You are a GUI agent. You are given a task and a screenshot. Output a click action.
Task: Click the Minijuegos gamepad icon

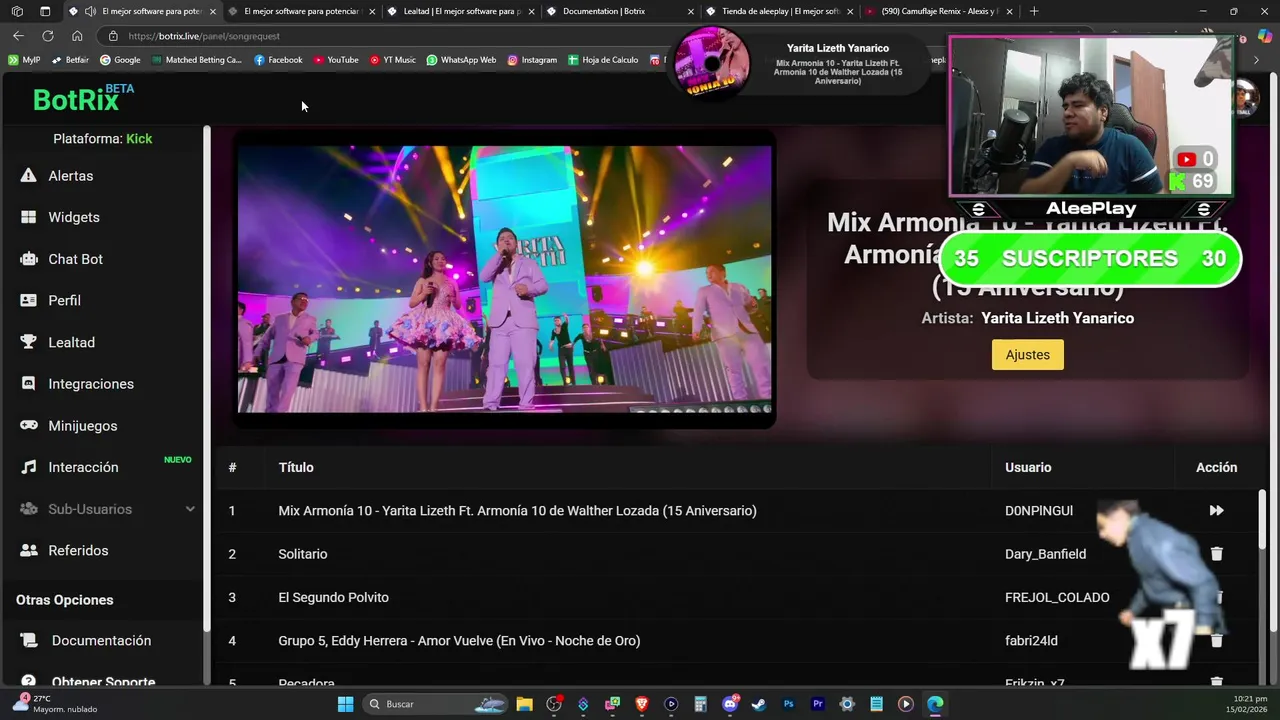click(29, 425)
